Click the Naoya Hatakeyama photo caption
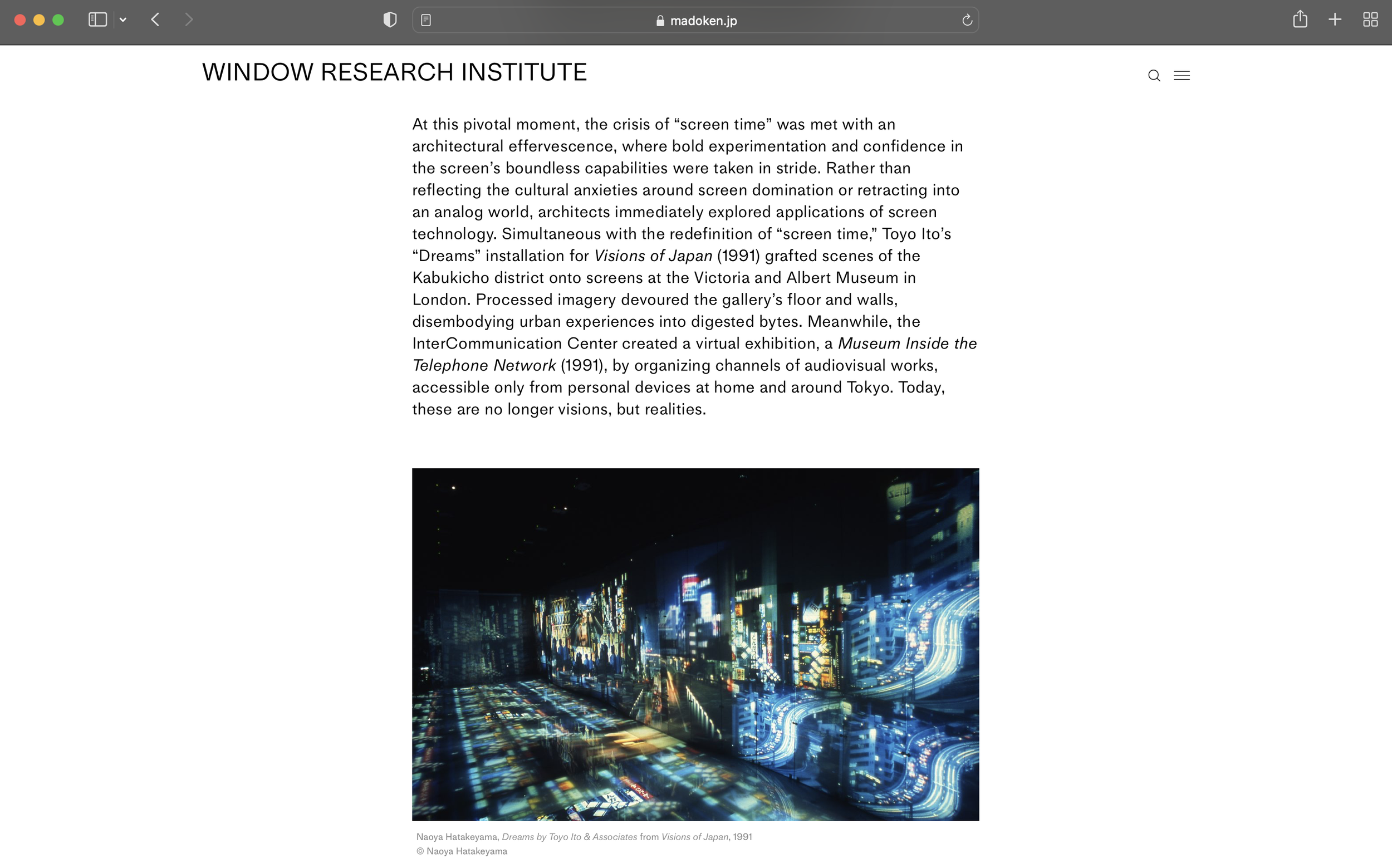This screenshot has width=1392, height=868. tap(583, 837)
